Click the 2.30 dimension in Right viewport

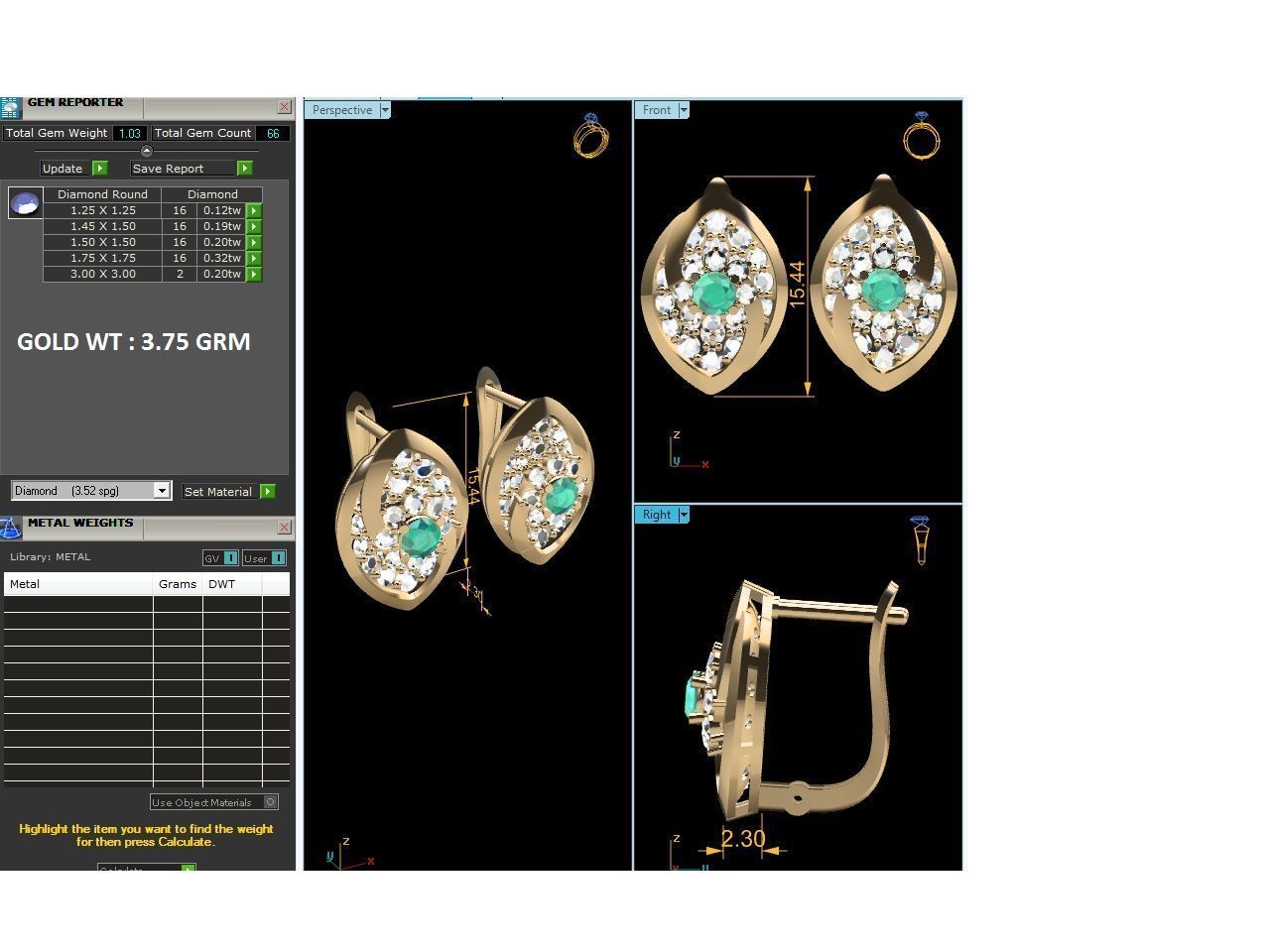(x=743, y=839)
